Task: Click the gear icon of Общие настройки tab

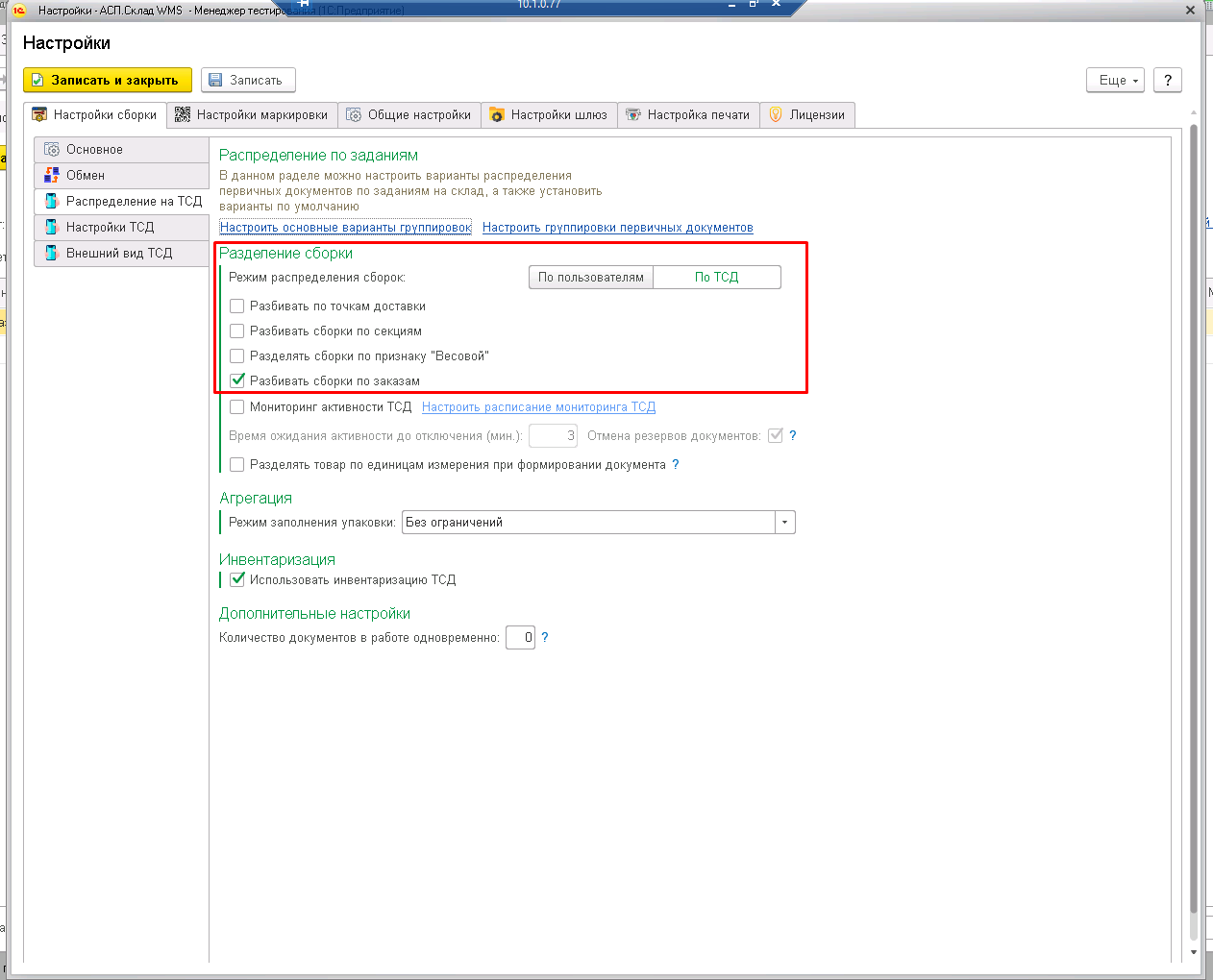Action: (x=354, y=115)
